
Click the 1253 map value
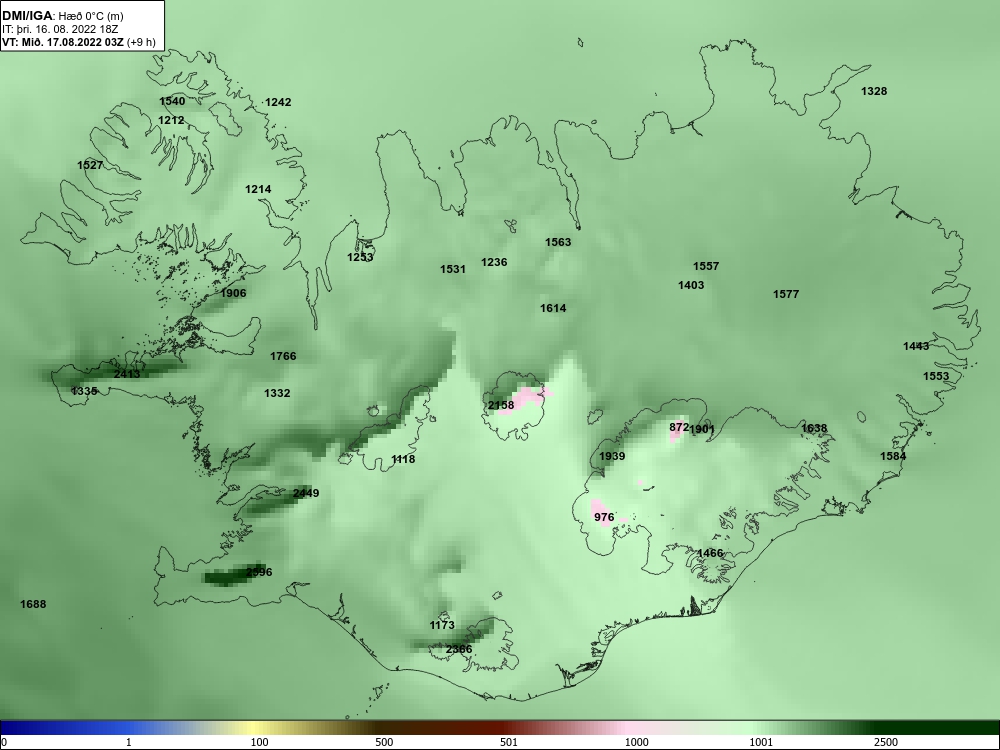pos(360,257)
